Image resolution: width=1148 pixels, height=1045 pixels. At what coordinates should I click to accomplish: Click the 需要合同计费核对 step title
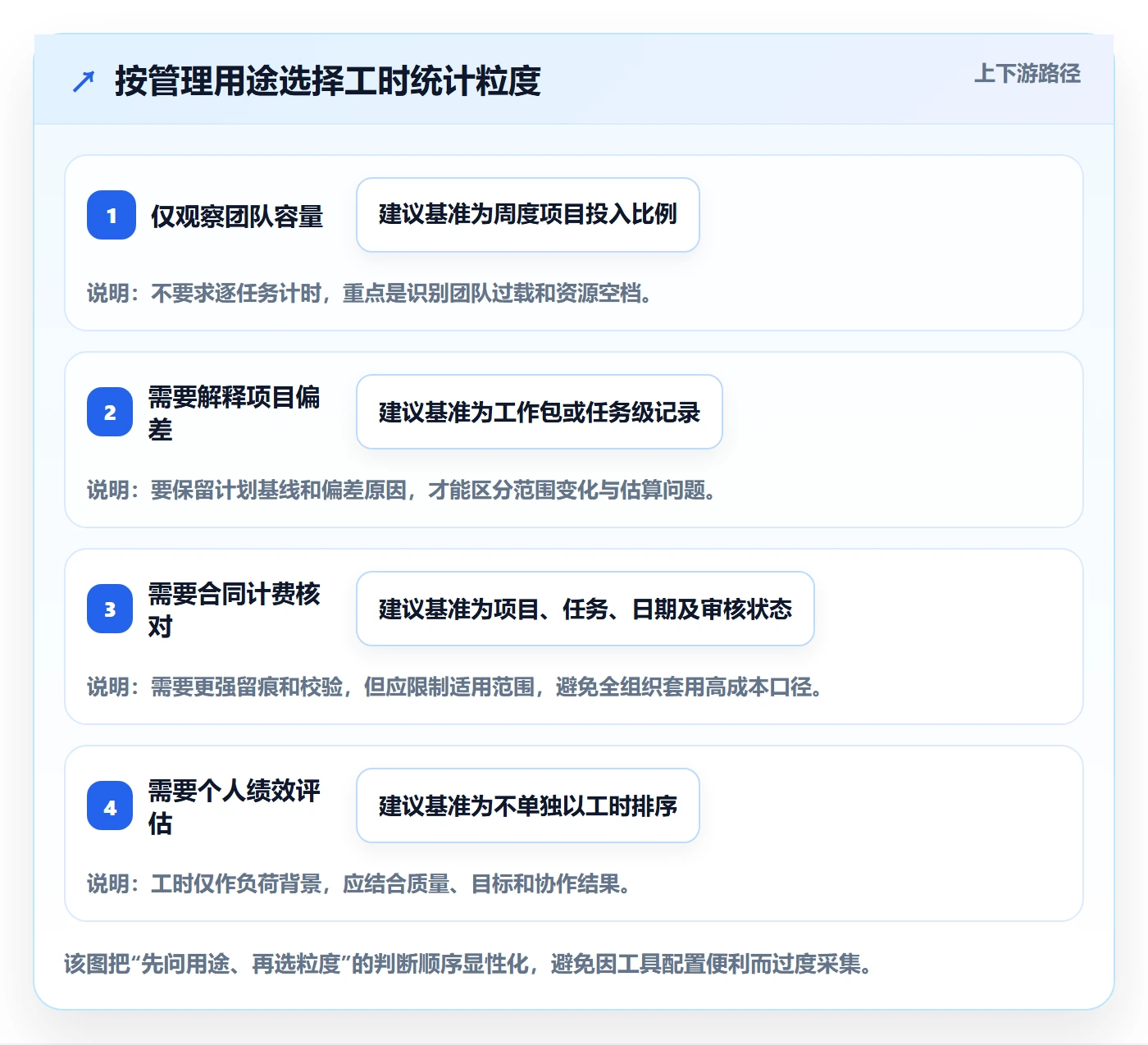point(235,609)
